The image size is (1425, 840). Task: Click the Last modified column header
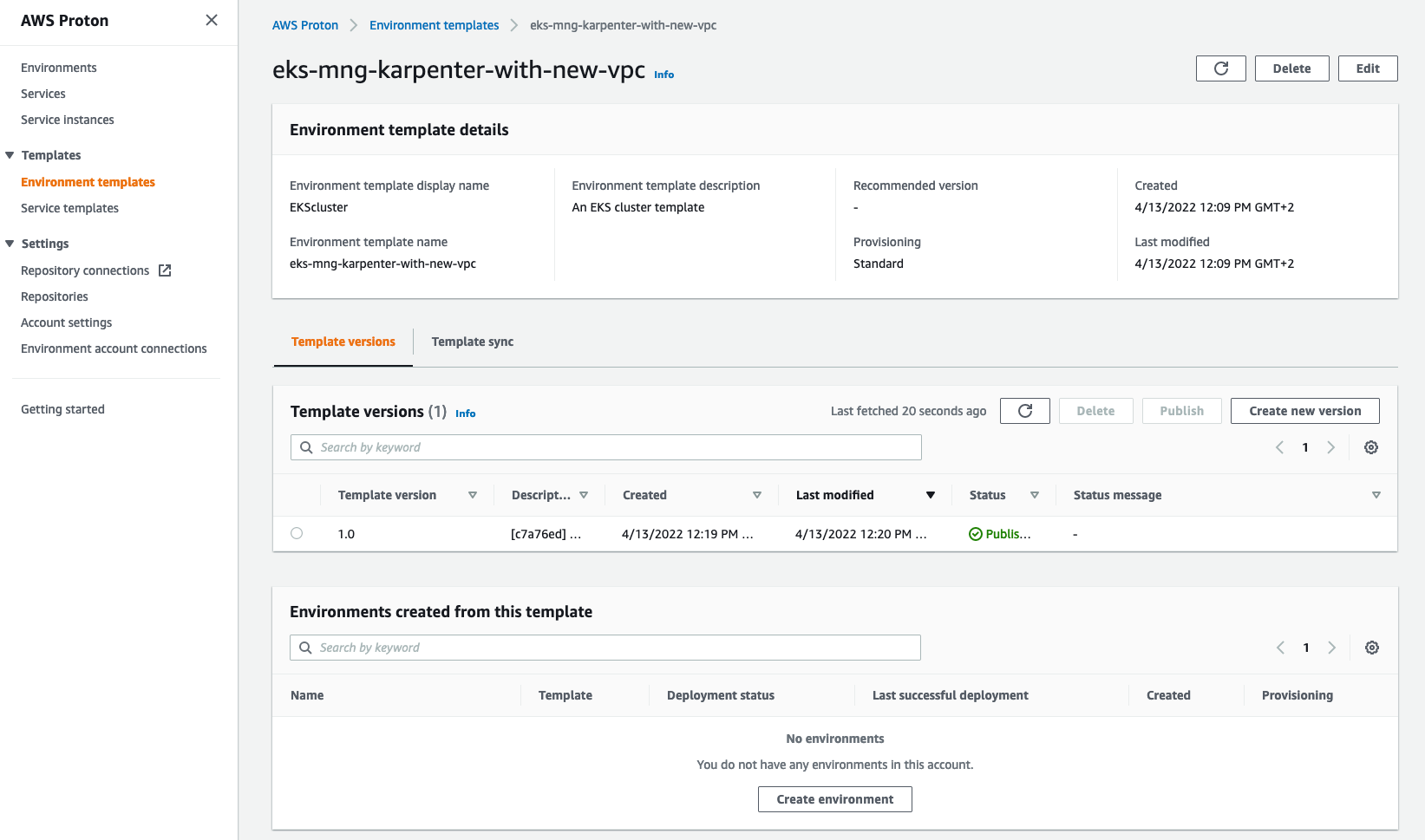click(x=834, y=495)
